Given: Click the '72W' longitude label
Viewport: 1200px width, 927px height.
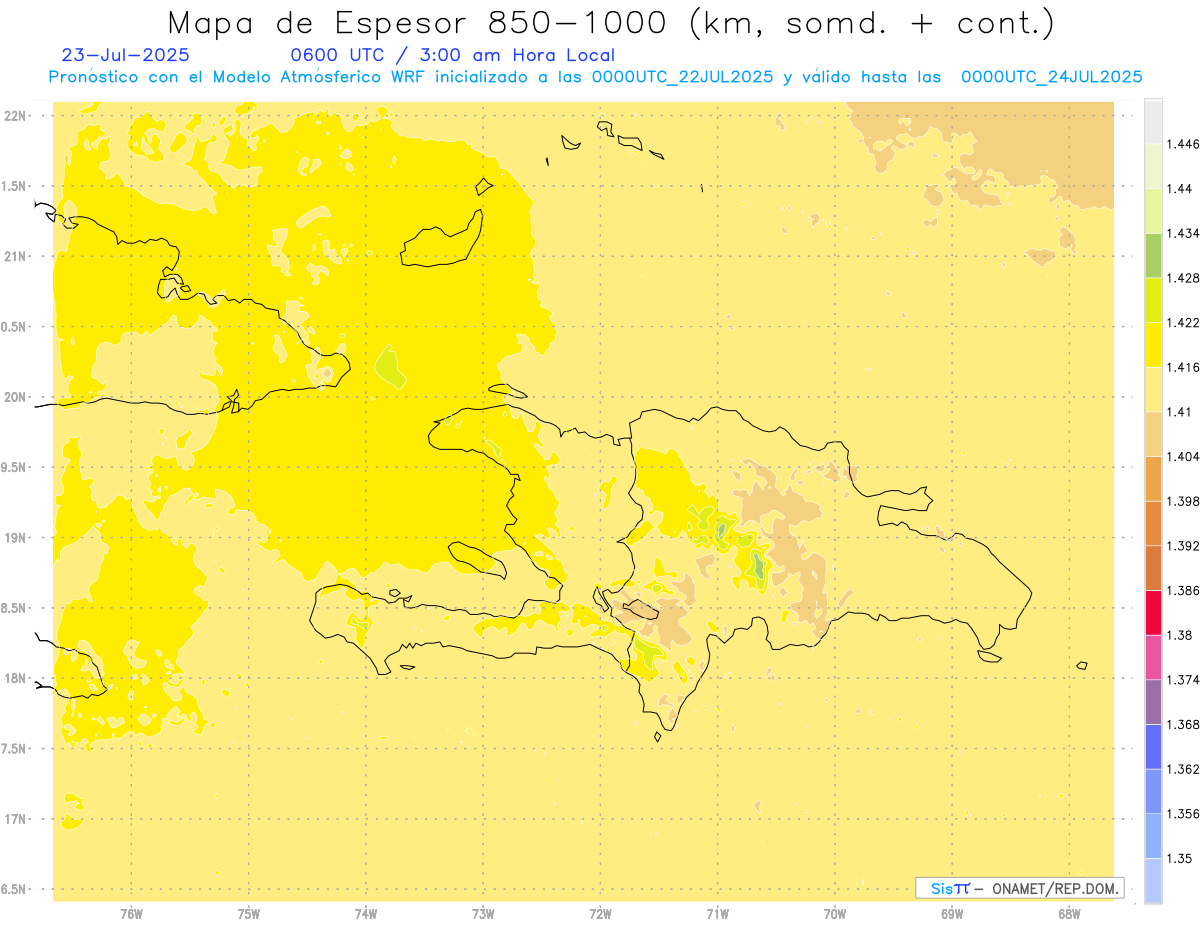Looking at the screenshot, I should pyautogui.click(x=600, y=914).
